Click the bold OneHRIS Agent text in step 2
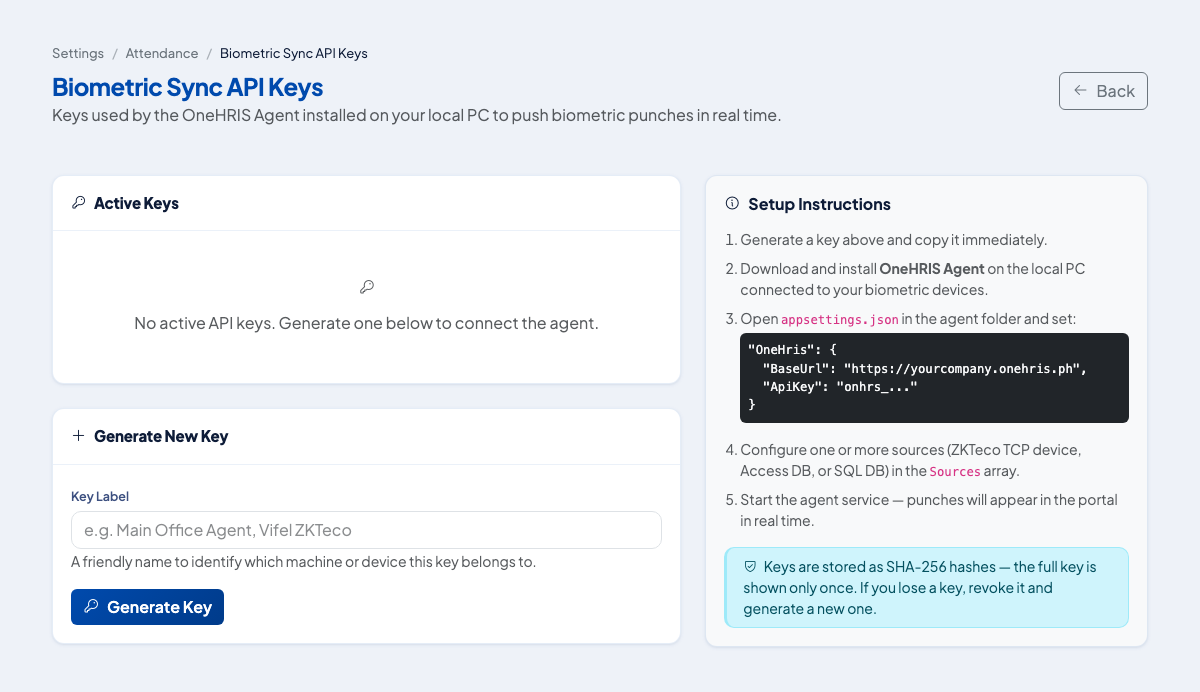The height and width of the screenshot is (692, 1200). [932, 269]
